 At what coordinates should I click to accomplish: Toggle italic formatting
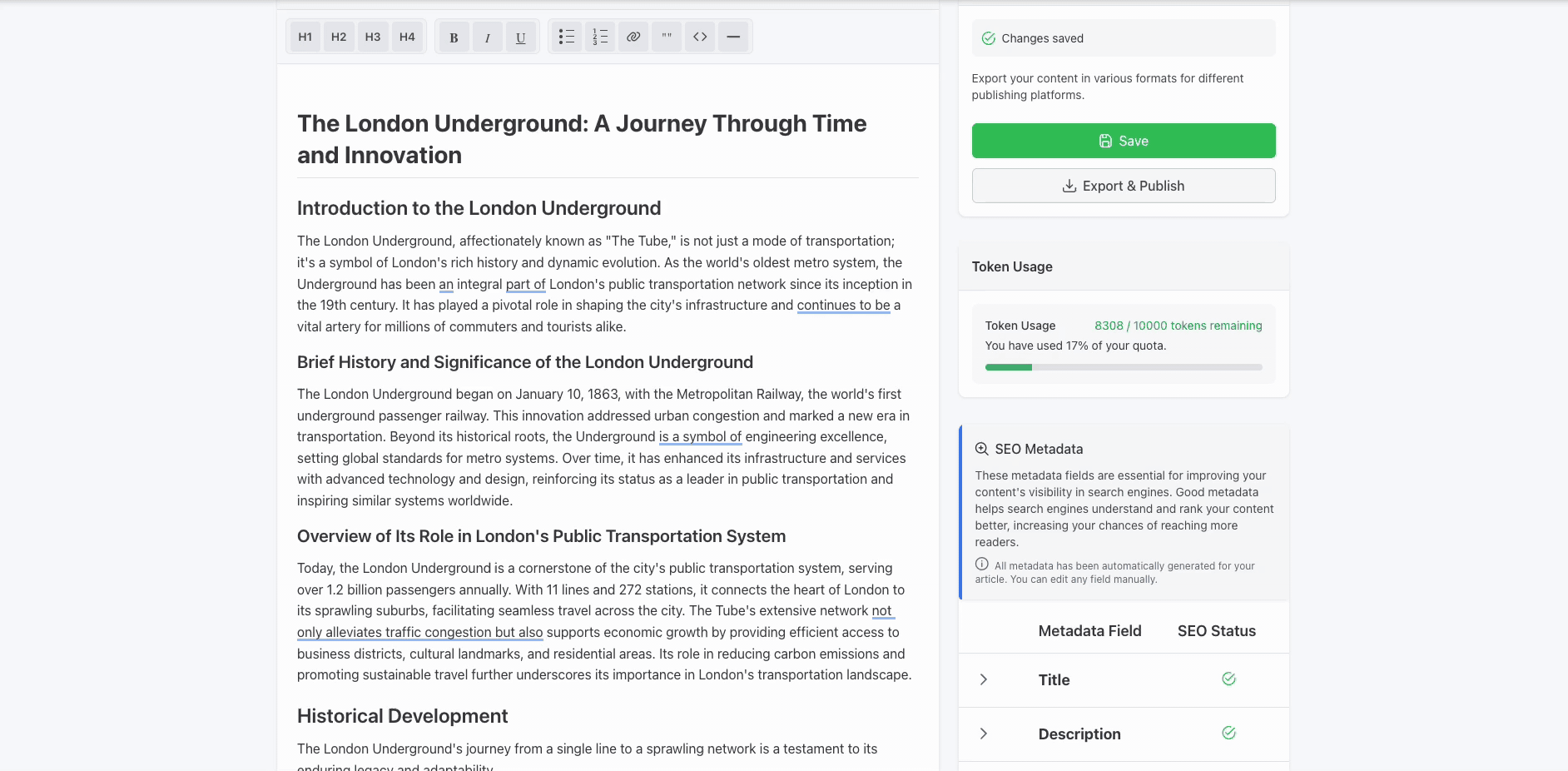pyautogui.click(x=487, y=37)
